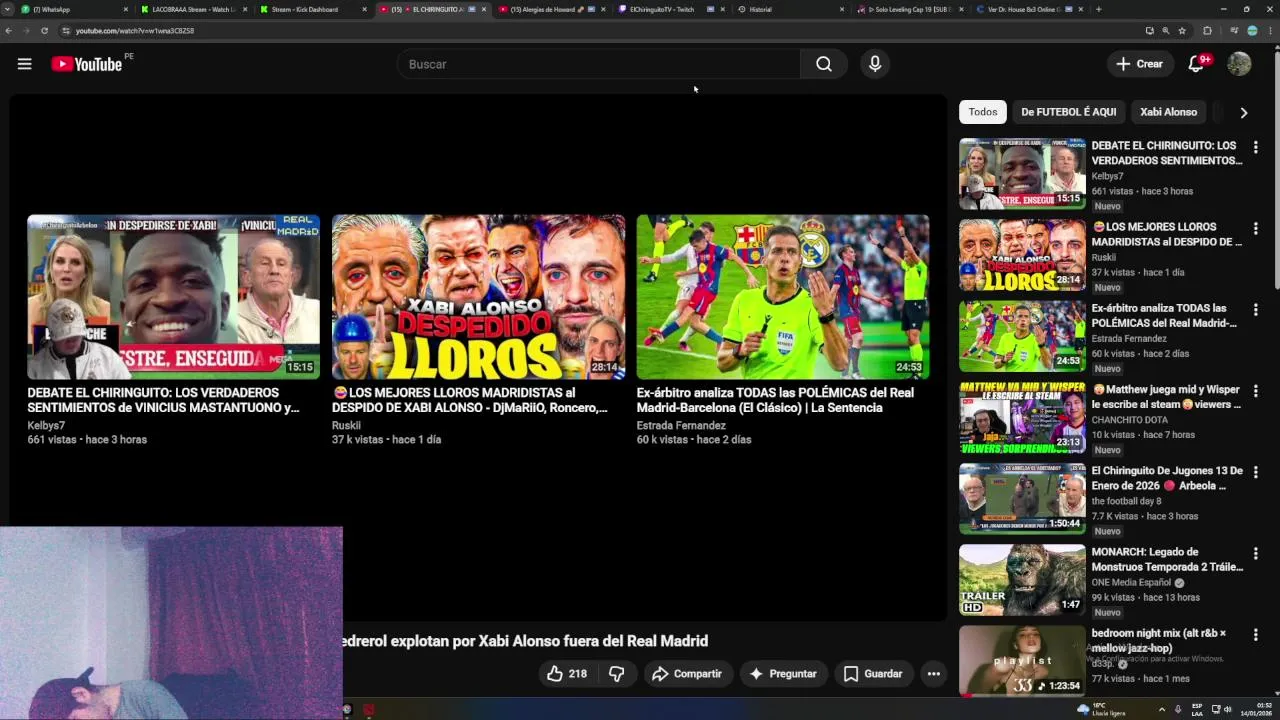
Task: Open the Estrada Fernandez channel under the end-screen video
Action: pyautogui.click(x=681, y=425)
